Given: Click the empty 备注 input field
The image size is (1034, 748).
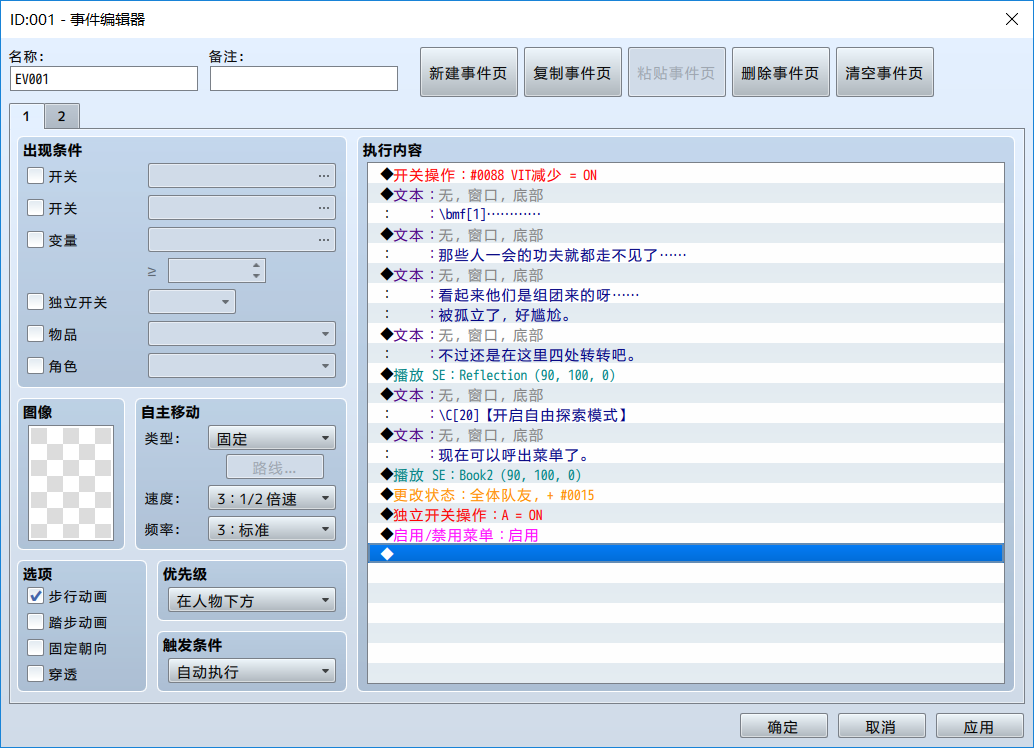Looking at the screenshot, I should (x=304, y=78).
